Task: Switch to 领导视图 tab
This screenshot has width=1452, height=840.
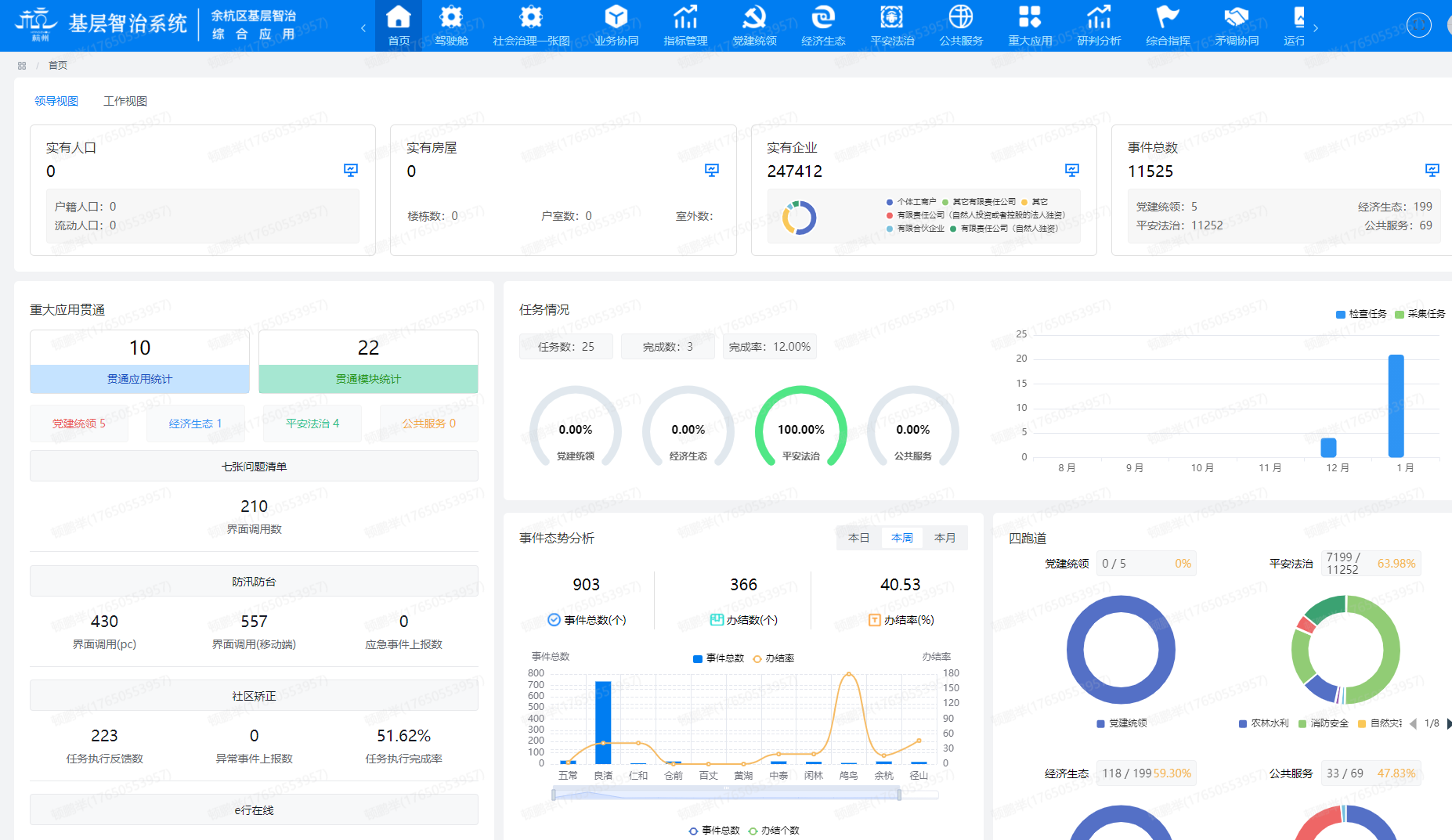Action: tap(56, 101)
